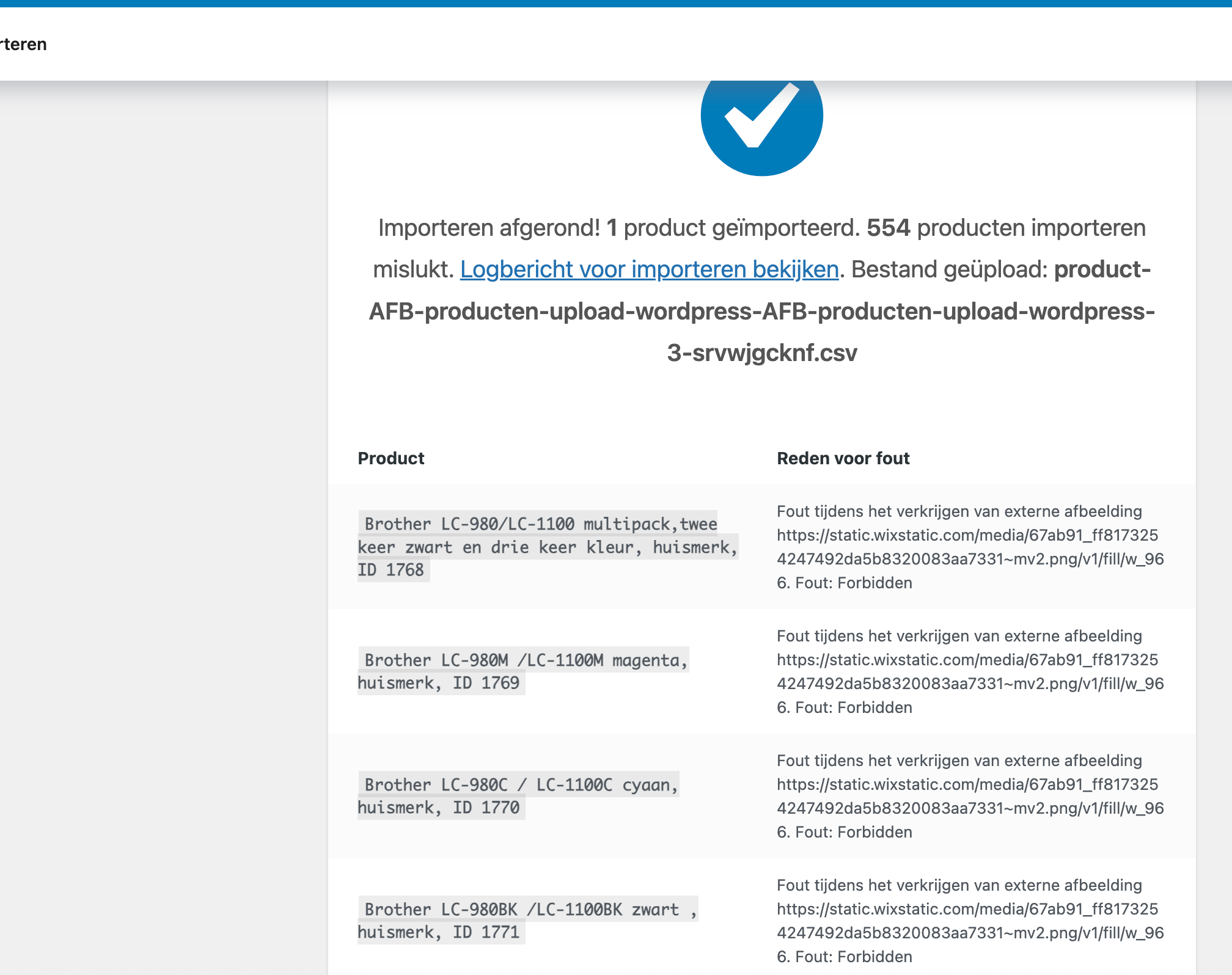Select Brother LC-980BK zwart product entry

tap(527, 921)
